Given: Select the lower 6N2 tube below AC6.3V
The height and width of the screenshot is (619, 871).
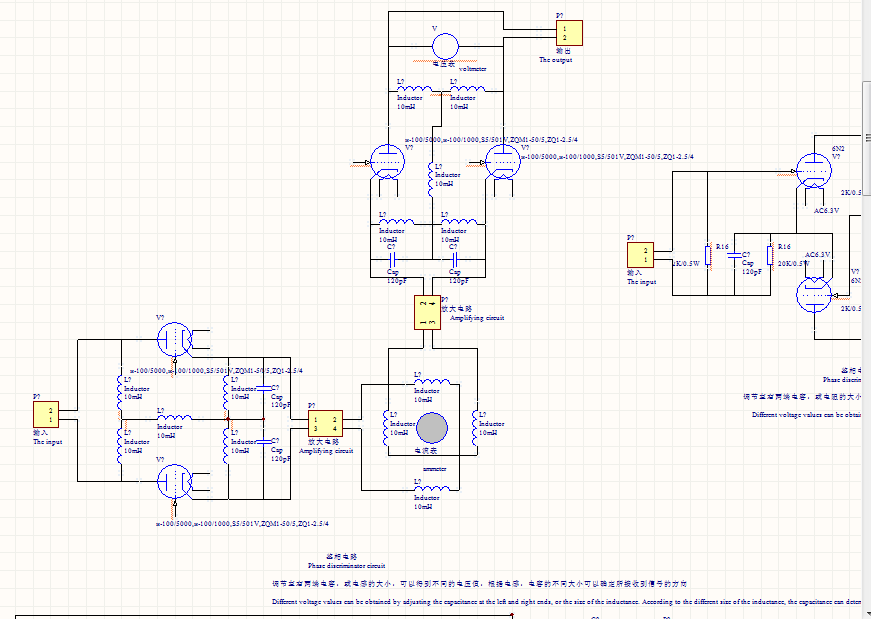Looking at the screenshot, I should pyautogui.click(x=814, y=296).
